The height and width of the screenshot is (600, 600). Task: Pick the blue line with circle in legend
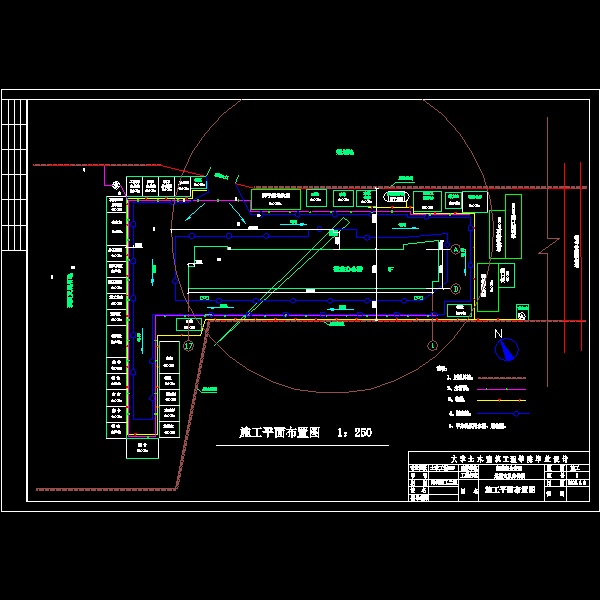503,413
